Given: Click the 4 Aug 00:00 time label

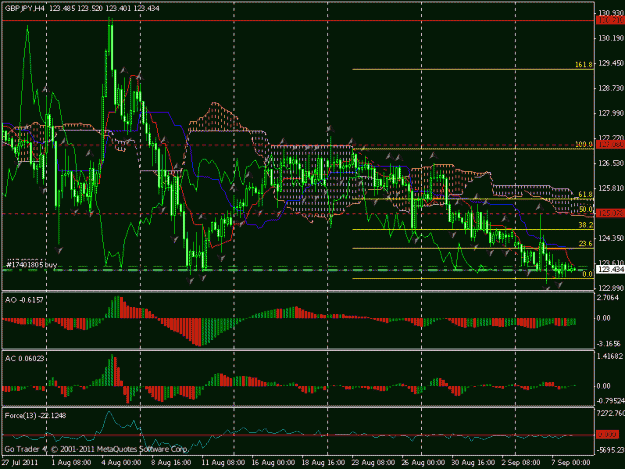Looking at the screenshot, I should [x=121, y=462].
